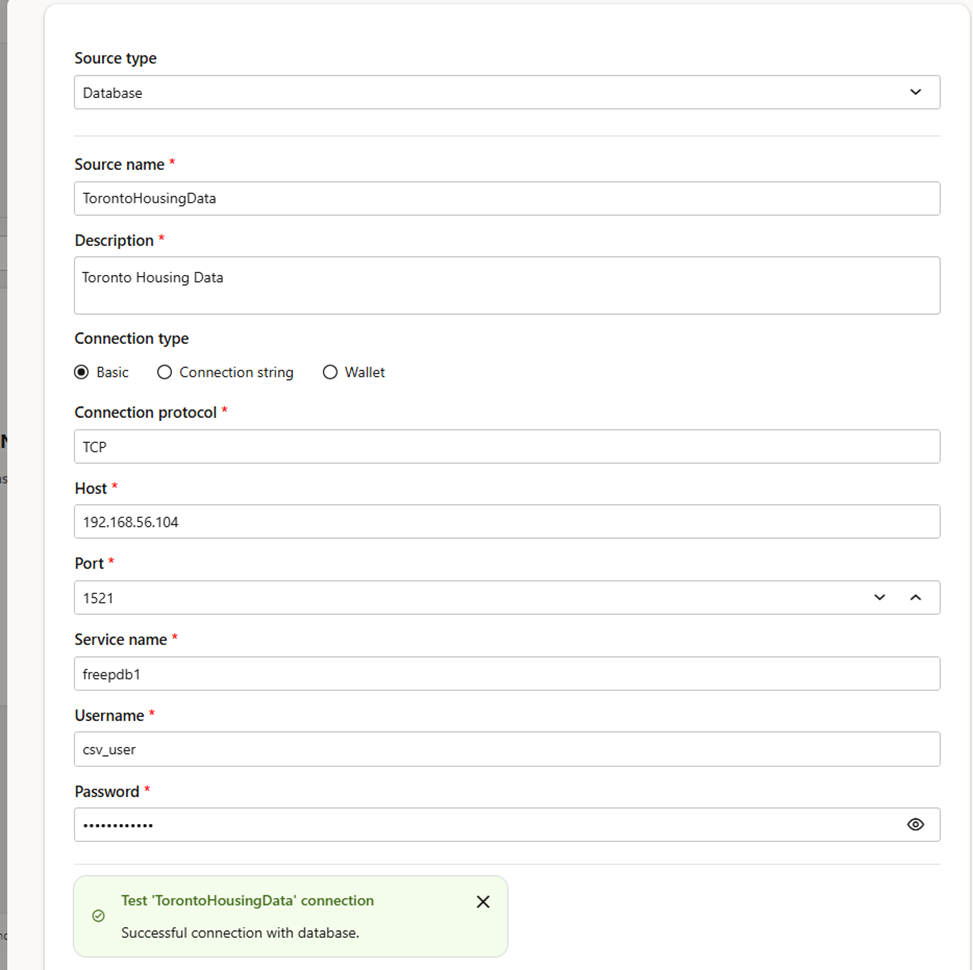Click the green success checkmark icon

[98, 915]
